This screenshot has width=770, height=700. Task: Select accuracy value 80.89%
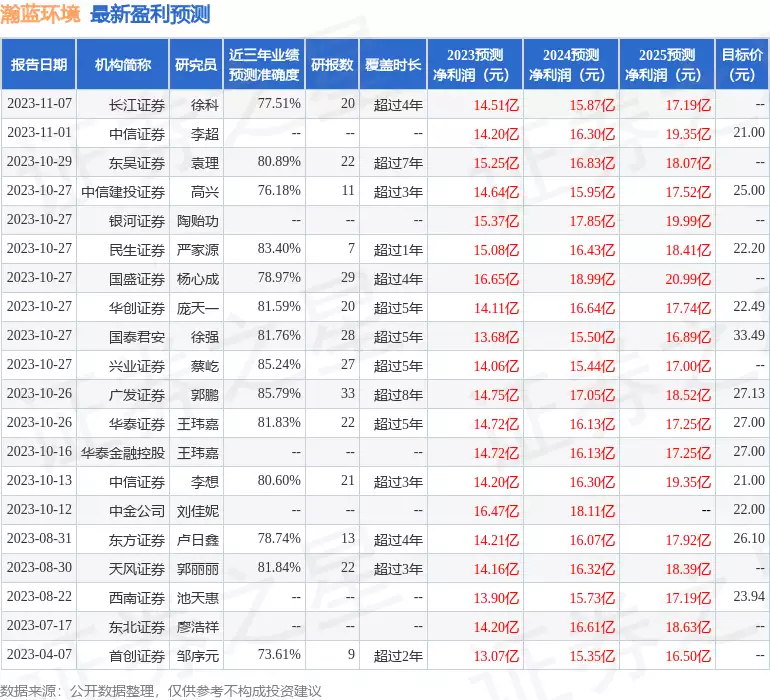point(279,162)
